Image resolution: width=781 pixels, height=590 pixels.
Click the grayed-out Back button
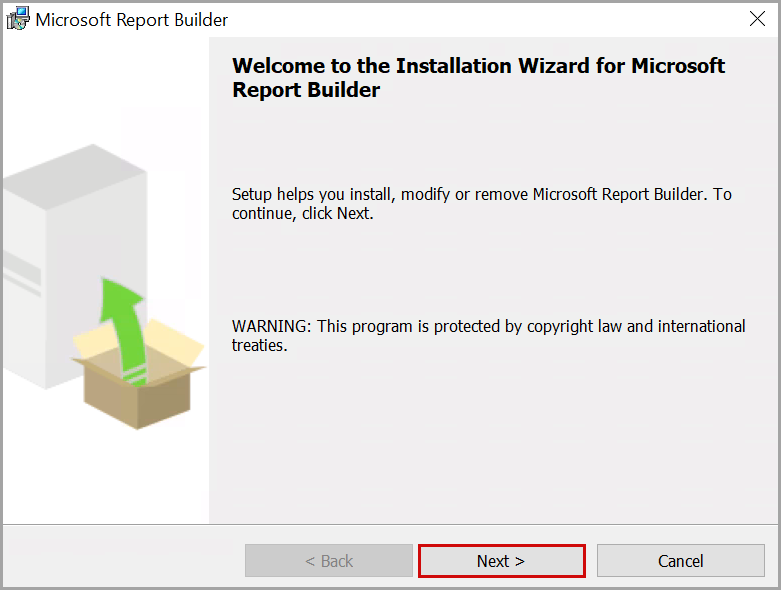point(328,561)
